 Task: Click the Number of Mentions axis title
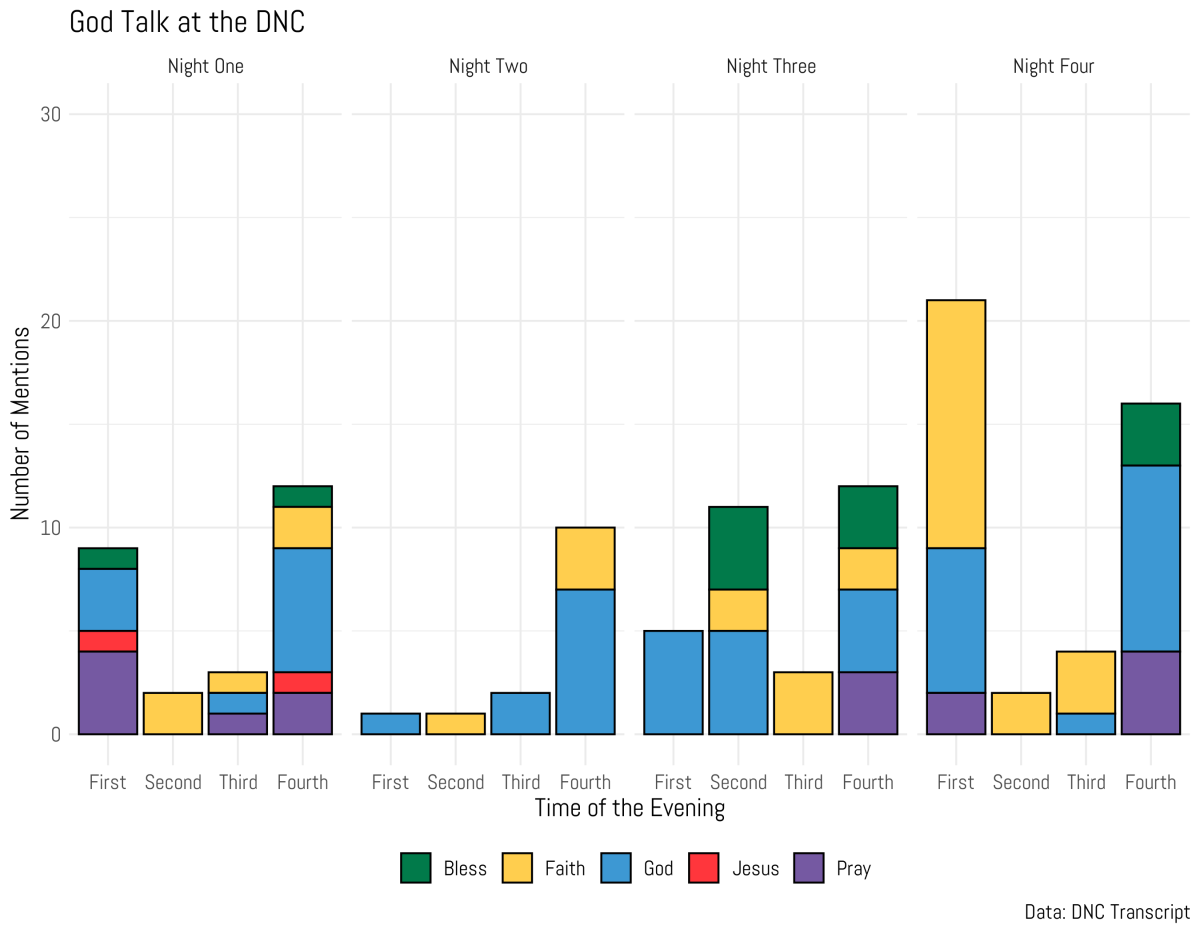[21, 423]
